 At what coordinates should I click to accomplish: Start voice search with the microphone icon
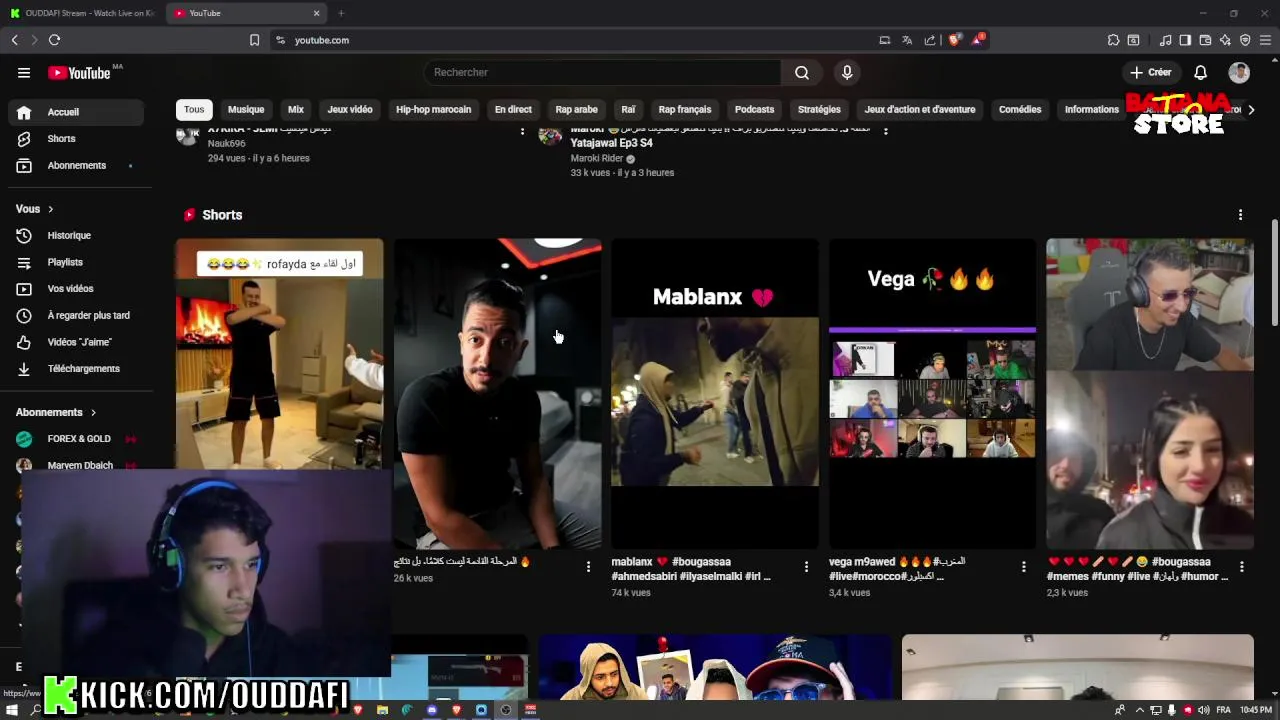coord(847,72)
